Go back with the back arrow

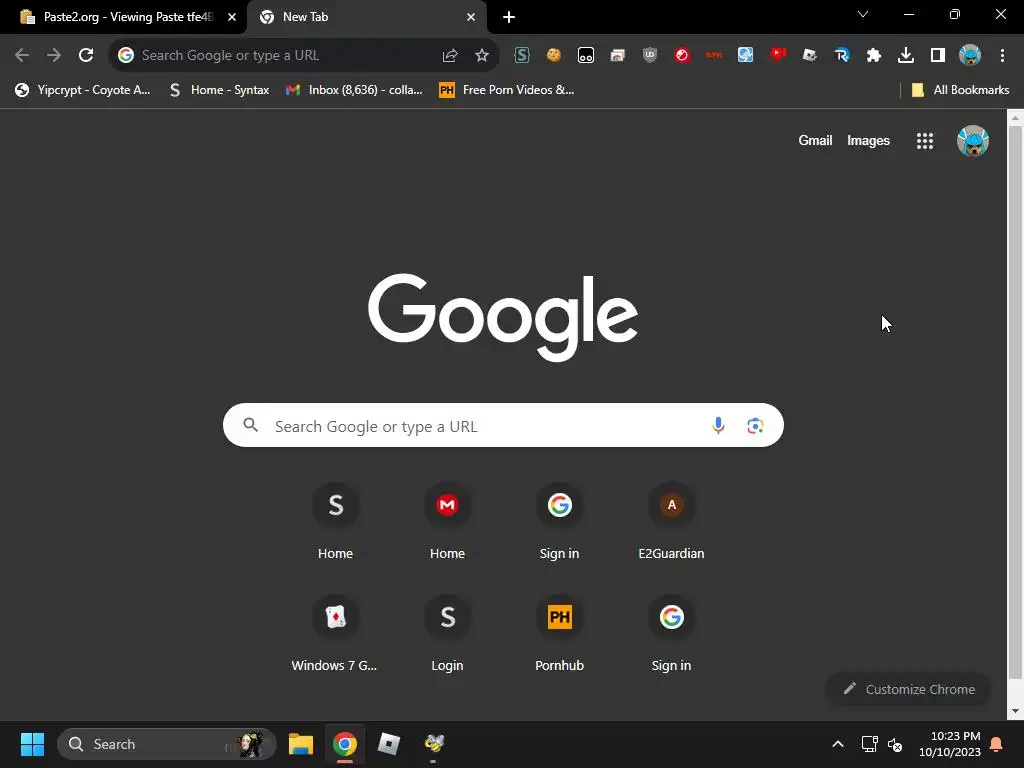pos(22,56)
